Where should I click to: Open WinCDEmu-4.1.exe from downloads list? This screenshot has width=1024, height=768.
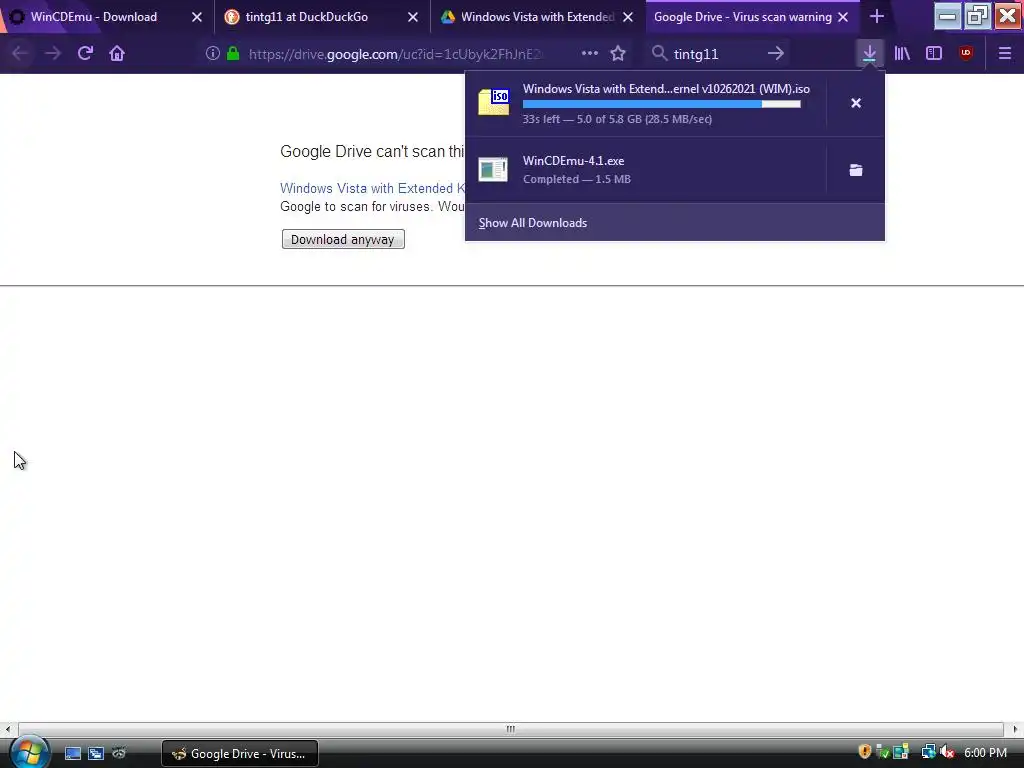tap(573, 161)
